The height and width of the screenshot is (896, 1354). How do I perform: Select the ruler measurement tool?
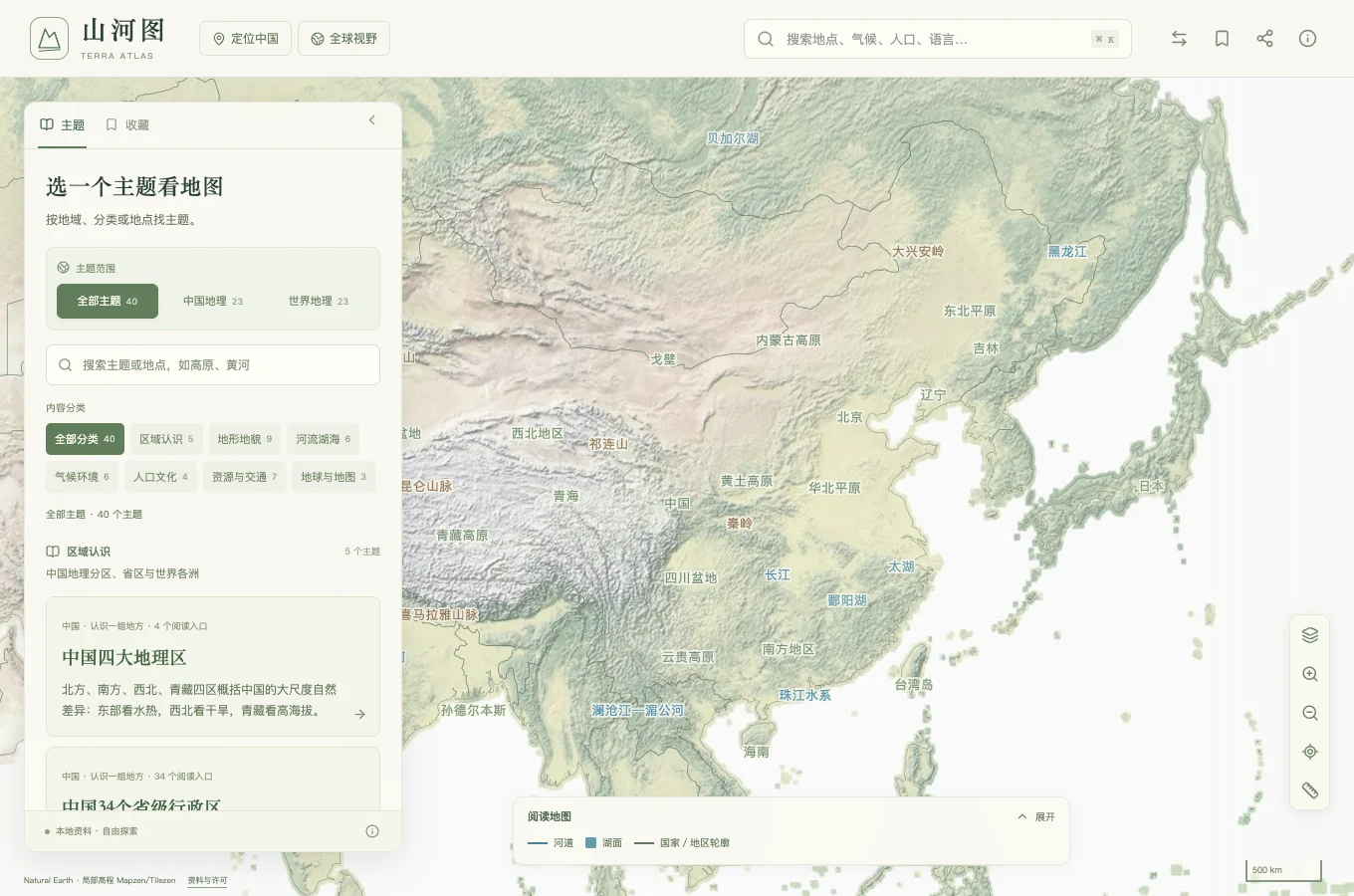coord(1310,790)
